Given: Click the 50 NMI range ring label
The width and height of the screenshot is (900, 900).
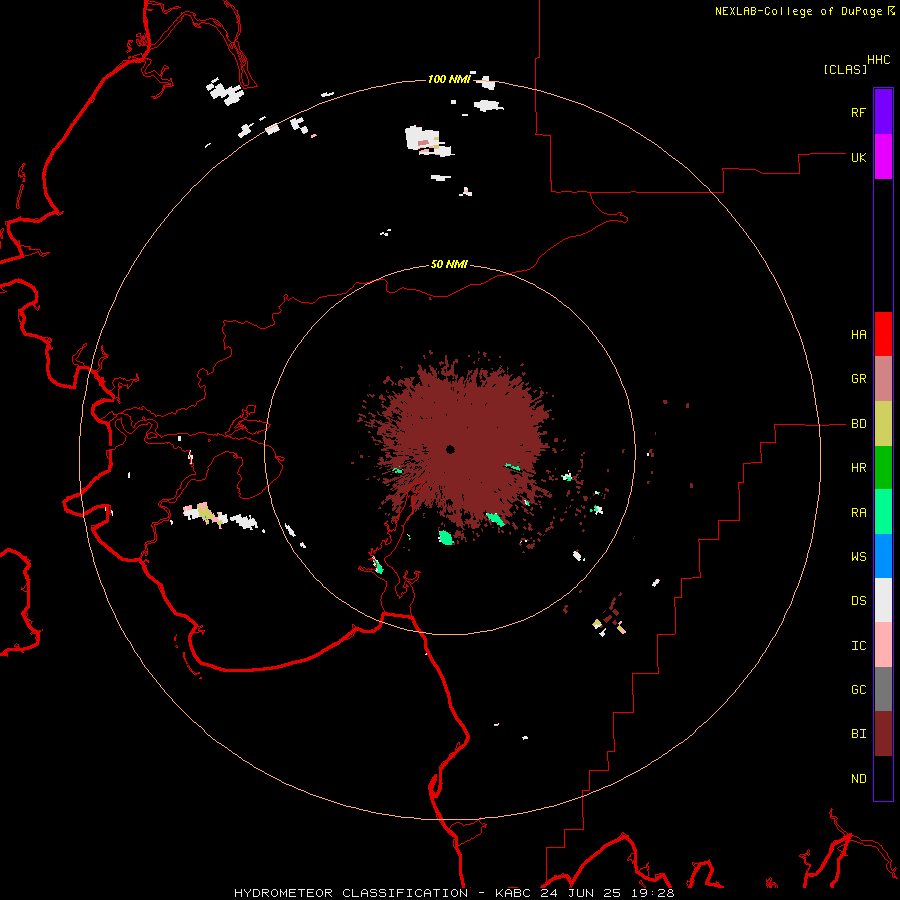Looking at the screenshot, I should click(449, 264).
